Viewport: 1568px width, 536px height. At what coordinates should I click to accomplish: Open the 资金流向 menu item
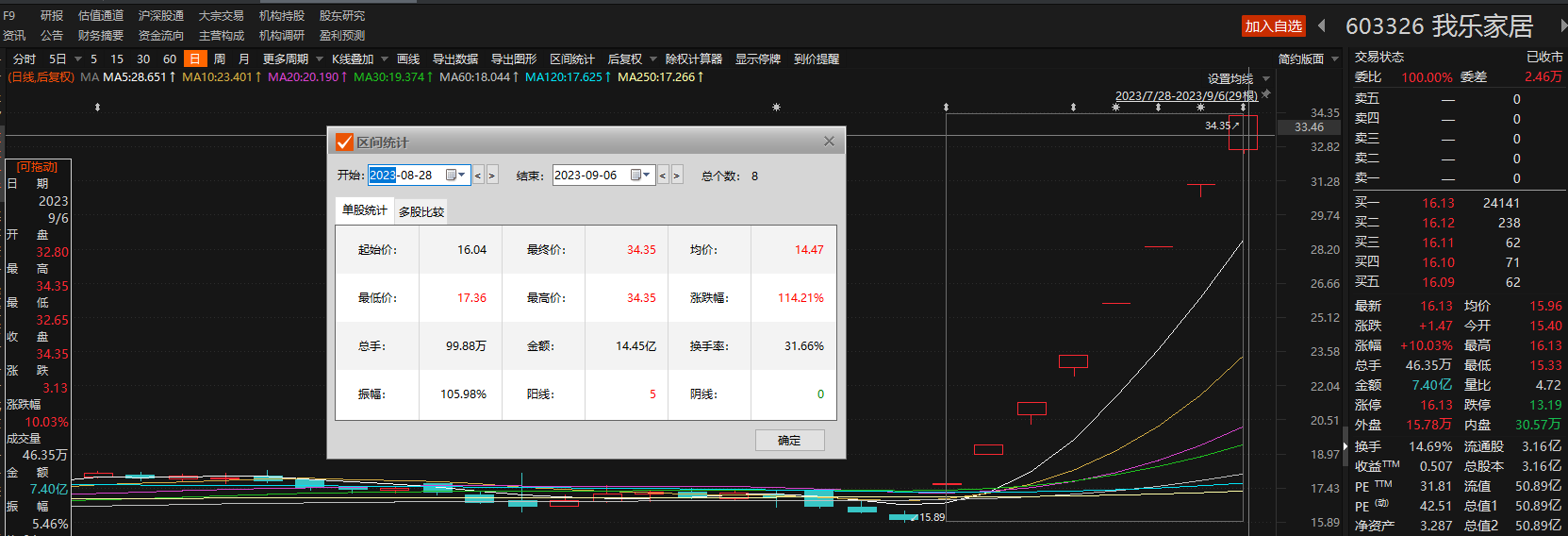click(x=160, y=35)
